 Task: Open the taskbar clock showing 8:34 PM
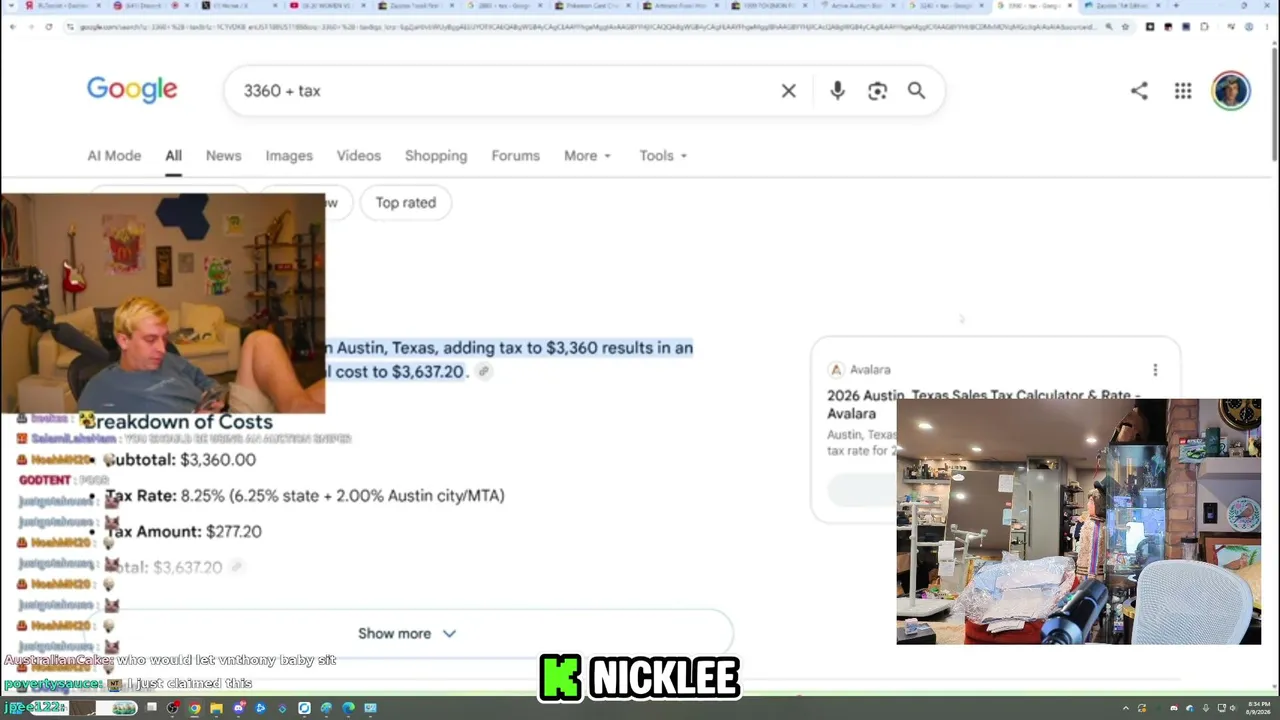pos(1257,708)
